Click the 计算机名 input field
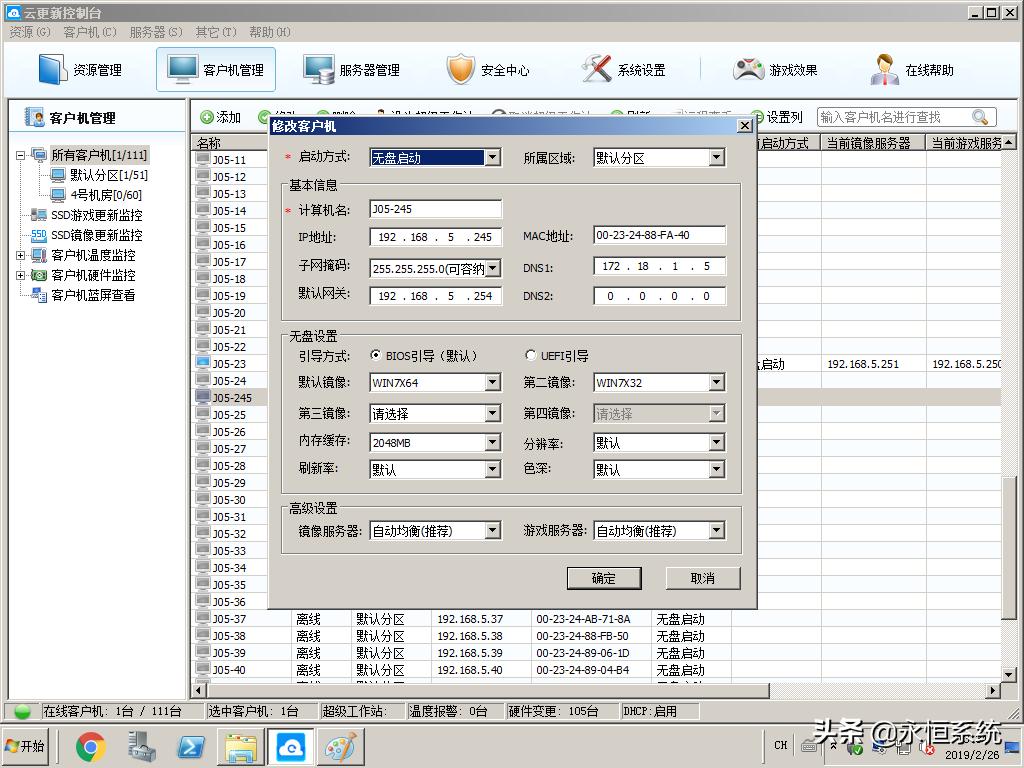Screen dimensions: 1024x768 tap(435, 209)
